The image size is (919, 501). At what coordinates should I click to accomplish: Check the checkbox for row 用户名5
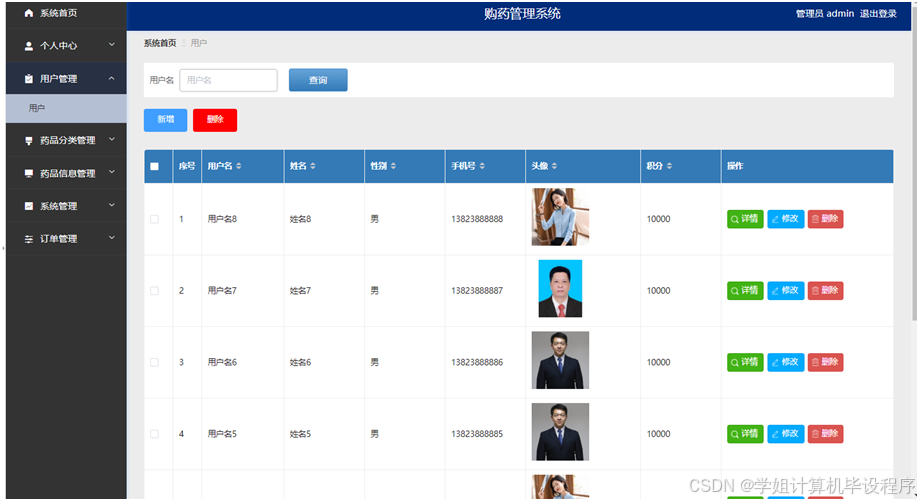[x=154, y=434]
